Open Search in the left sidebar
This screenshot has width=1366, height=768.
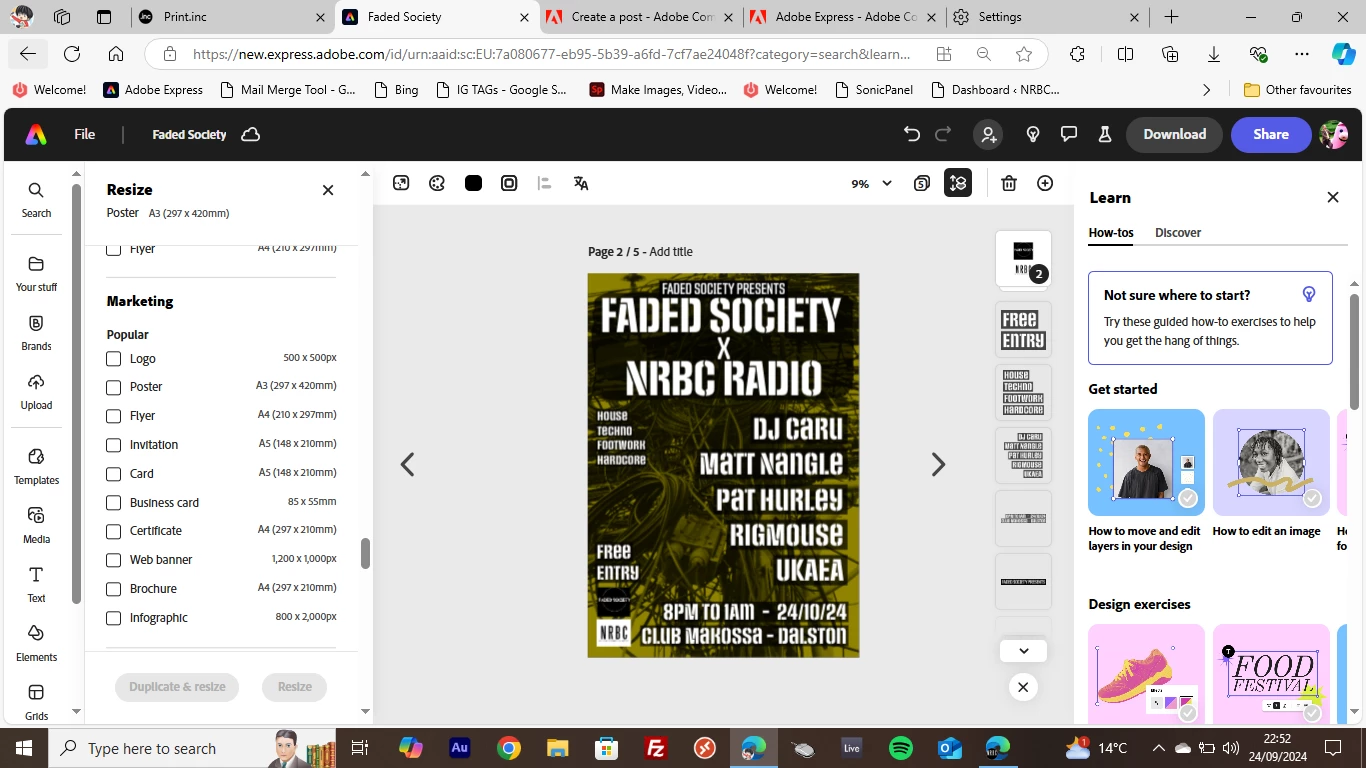tap(36, 200)
